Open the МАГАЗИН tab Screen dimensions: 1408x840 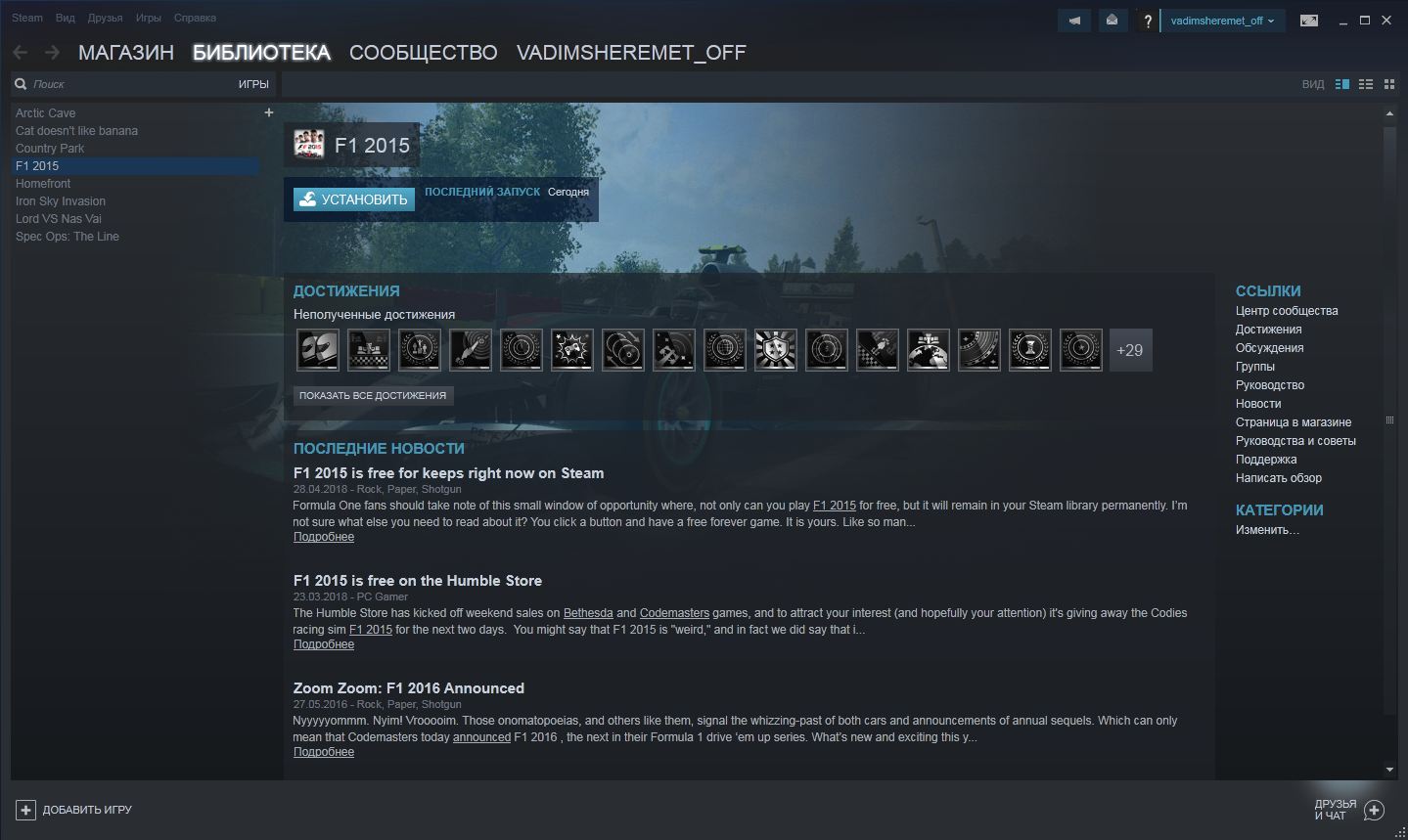[126, 53]
